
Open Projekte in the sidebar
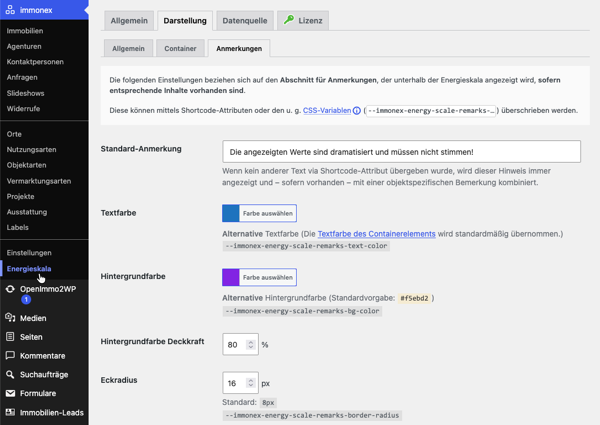click(21, 196)
